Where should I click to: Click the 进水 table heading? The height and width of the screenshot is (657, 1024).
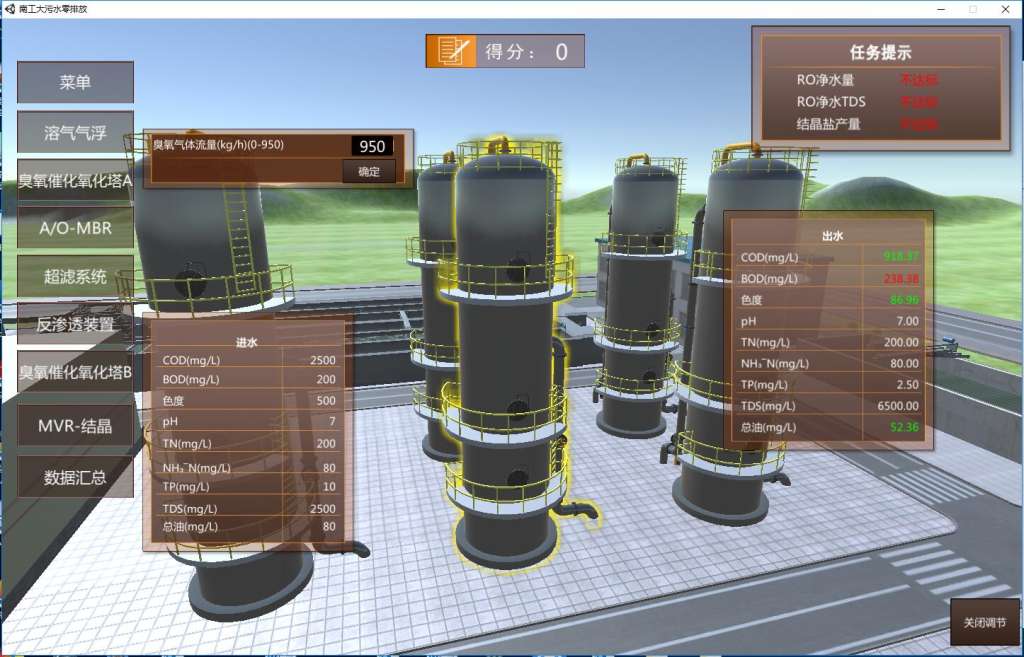pos(247,342)
